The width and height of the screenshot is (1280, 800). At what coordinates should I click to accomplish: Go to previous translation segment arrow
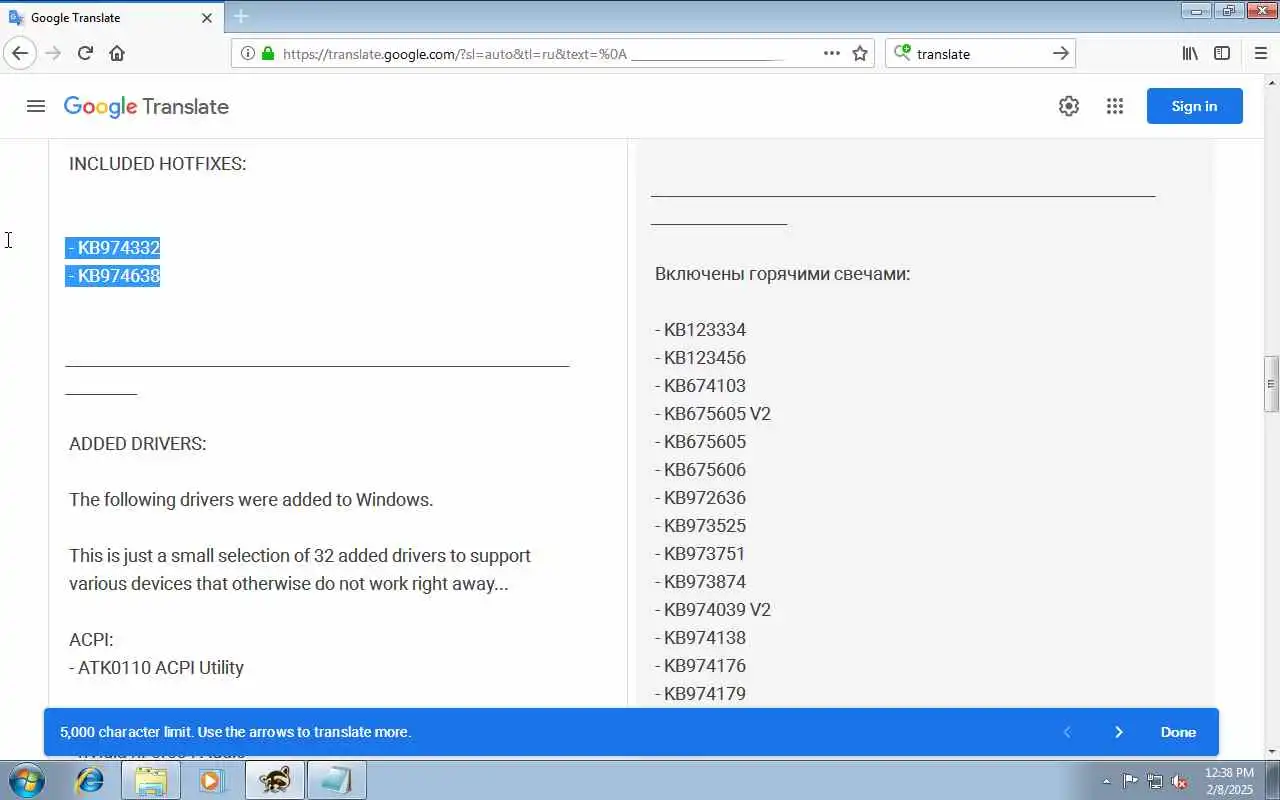pyautogui.click(x=1067, y=732)
